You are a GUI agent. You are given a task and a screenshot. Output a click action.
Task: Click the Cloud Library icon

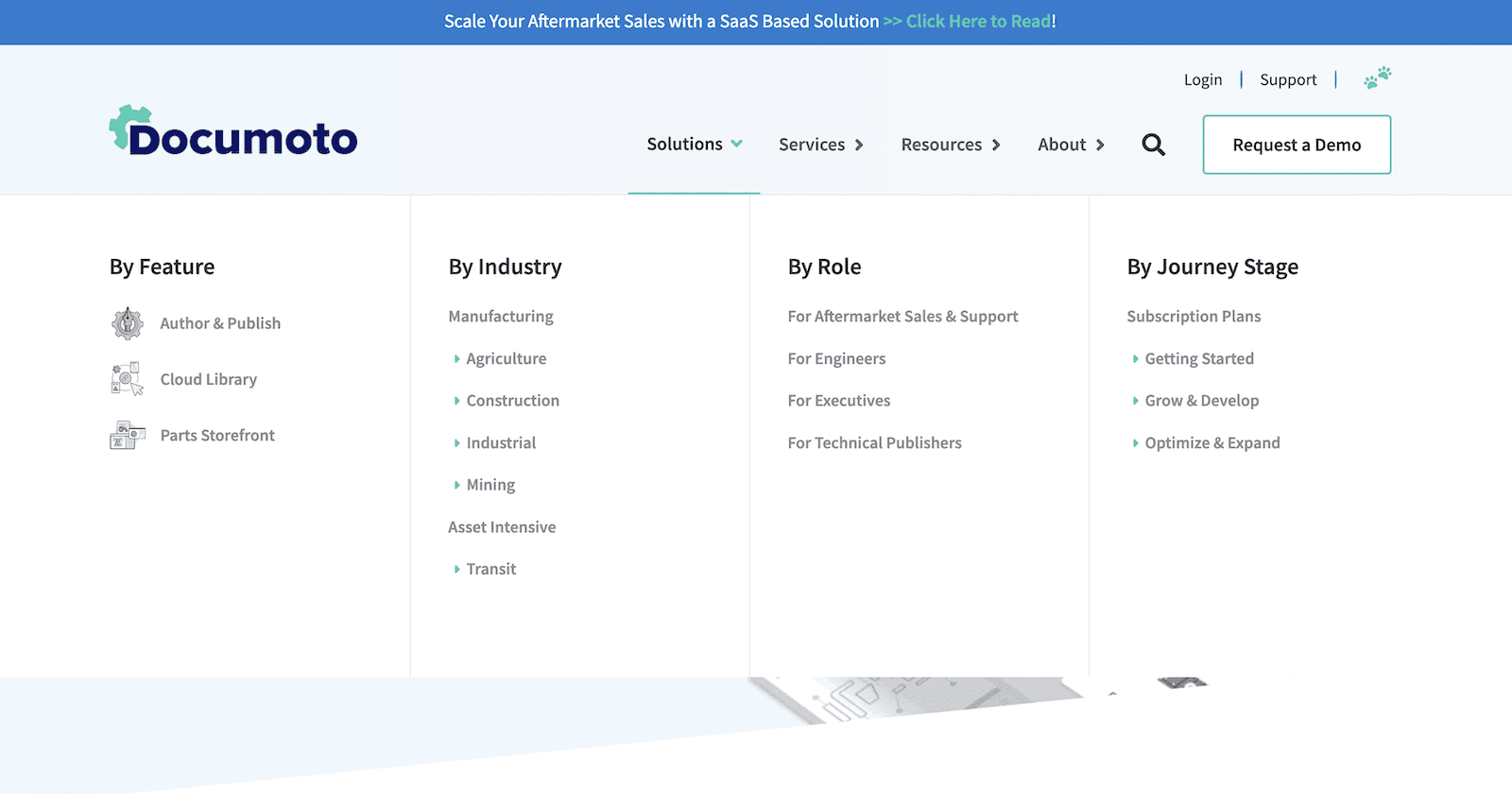[x=128, y=379]
